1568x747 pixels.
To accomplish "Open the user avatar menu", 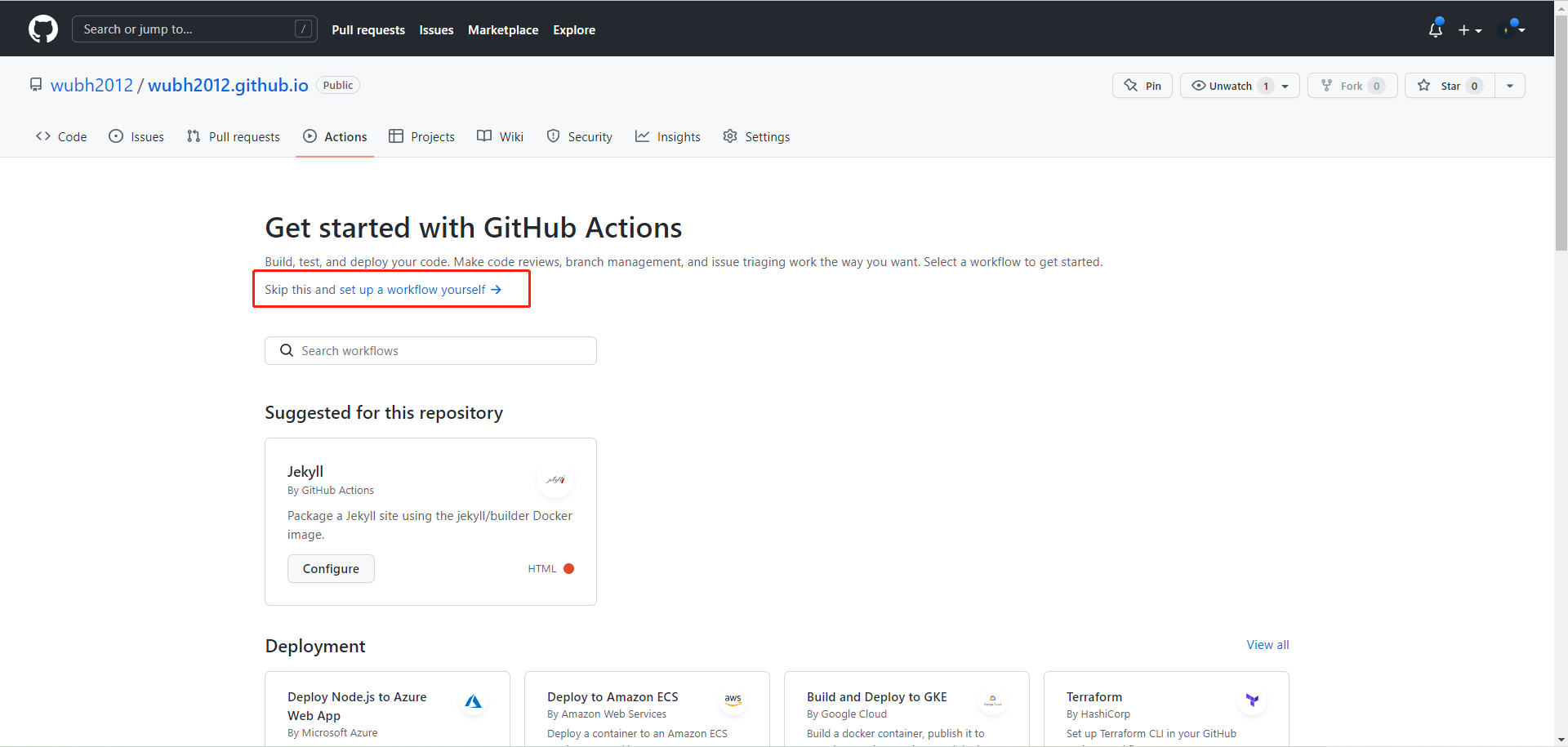I will (1512, 29).
